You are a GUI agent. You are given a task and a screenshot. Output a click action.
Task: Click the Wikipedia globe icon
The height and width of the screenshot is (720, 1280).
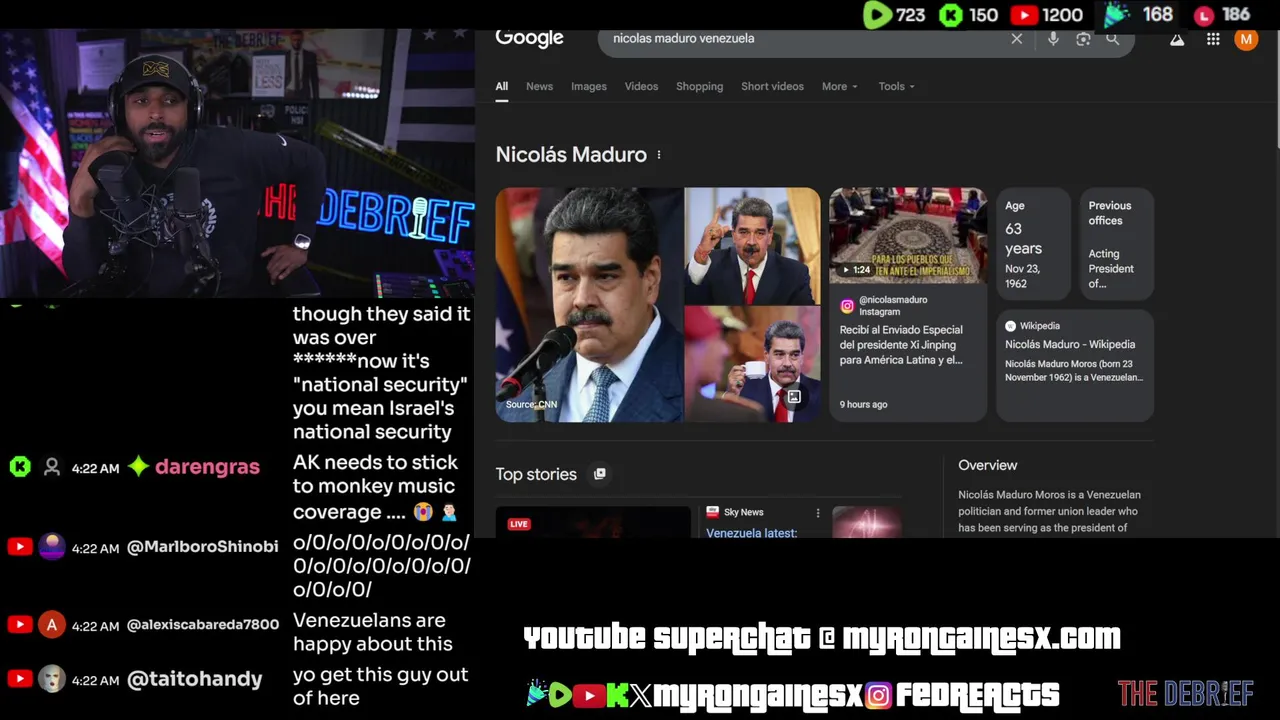(x=1010, y=326)
